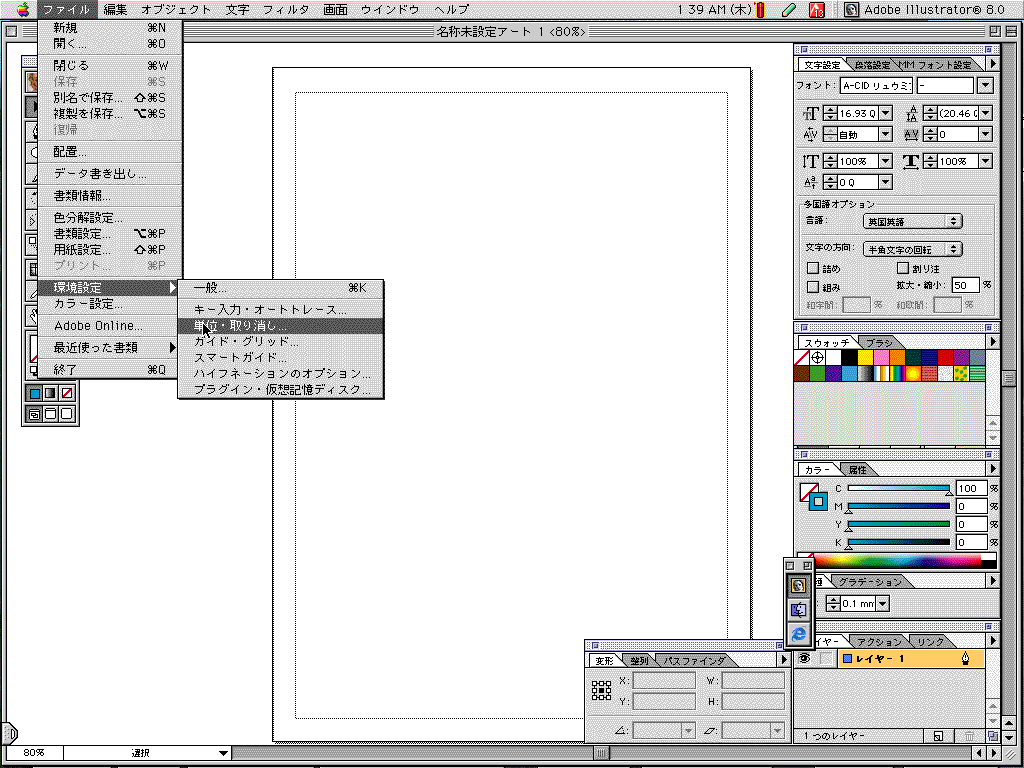Enable the 詰め checkbox
This screenshot has height=768, width=1024.
(813, 268)
